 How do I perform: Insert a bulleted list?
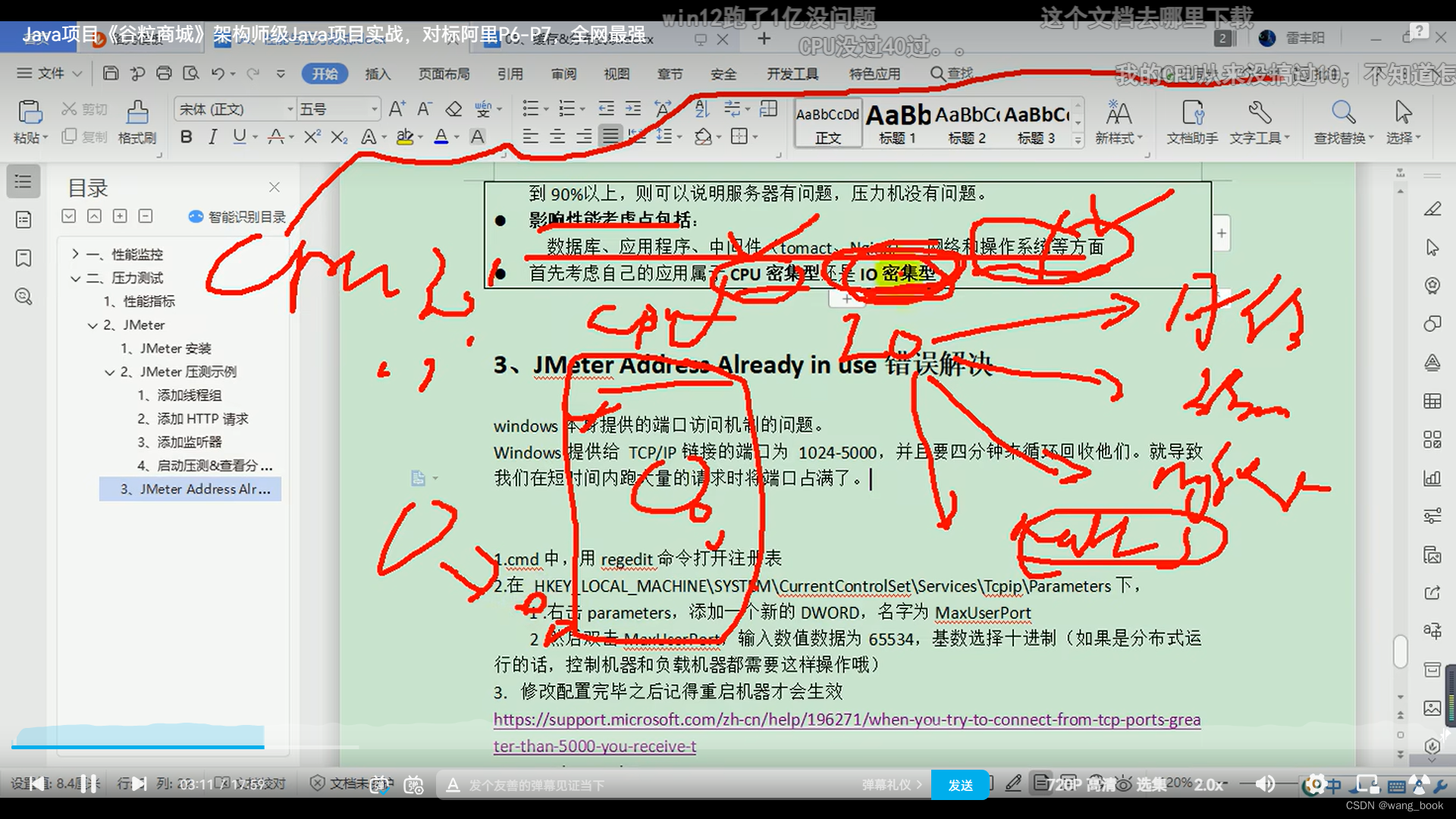(530, 108)
